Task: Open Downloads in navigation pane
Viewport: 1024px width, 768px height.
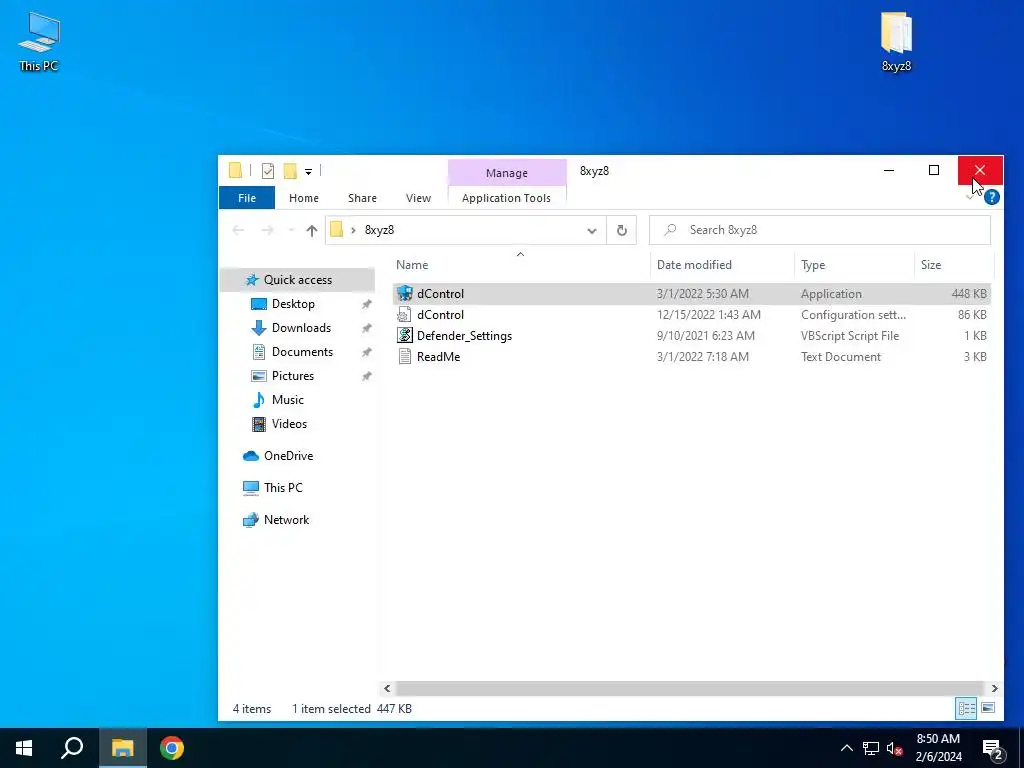Action: (x=301, y=328)
